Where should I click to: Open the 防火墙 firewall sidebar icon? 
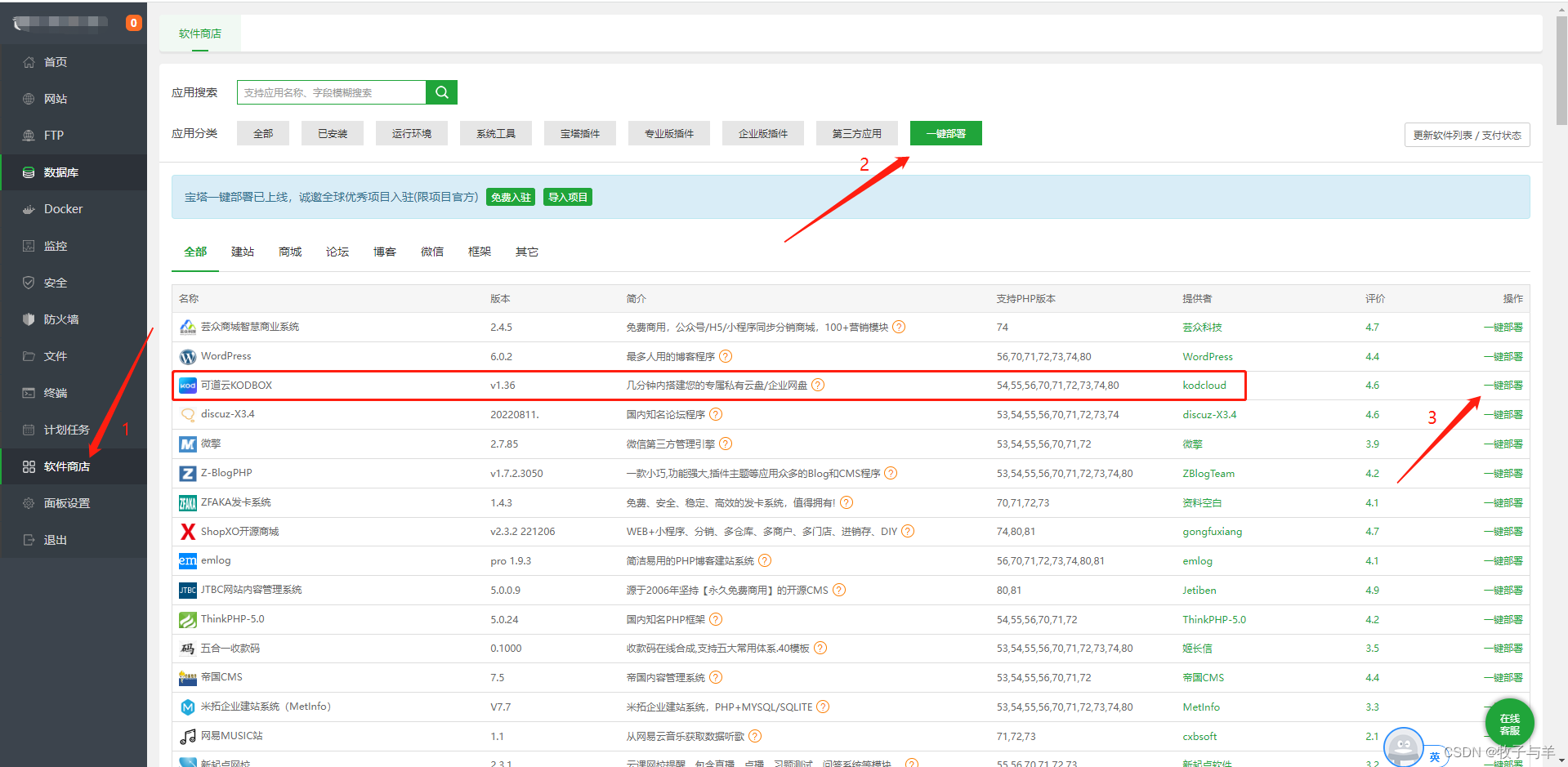29,319
